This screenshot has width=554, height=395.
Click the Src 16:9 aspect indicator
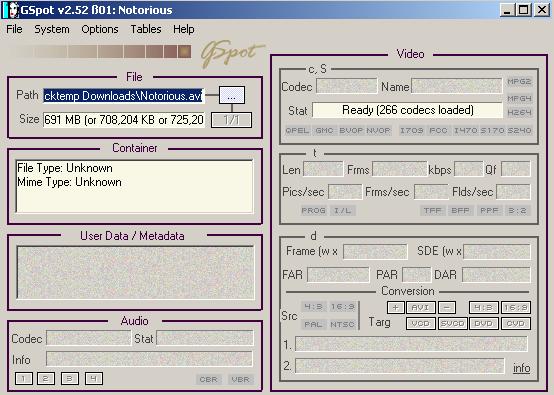pyautogui.click(x=342, y=307)
